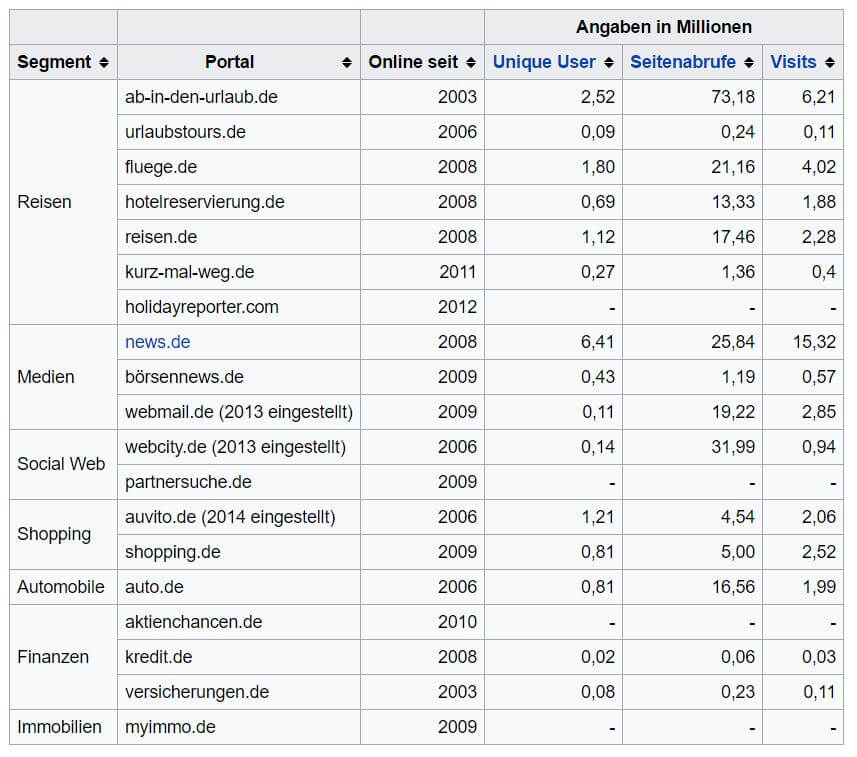Image resolution: width=857 pixels, height=757 pixels.
Task: Click the sort arrows in Segment header
Action: pyautogui.click(x=102, y=62)
